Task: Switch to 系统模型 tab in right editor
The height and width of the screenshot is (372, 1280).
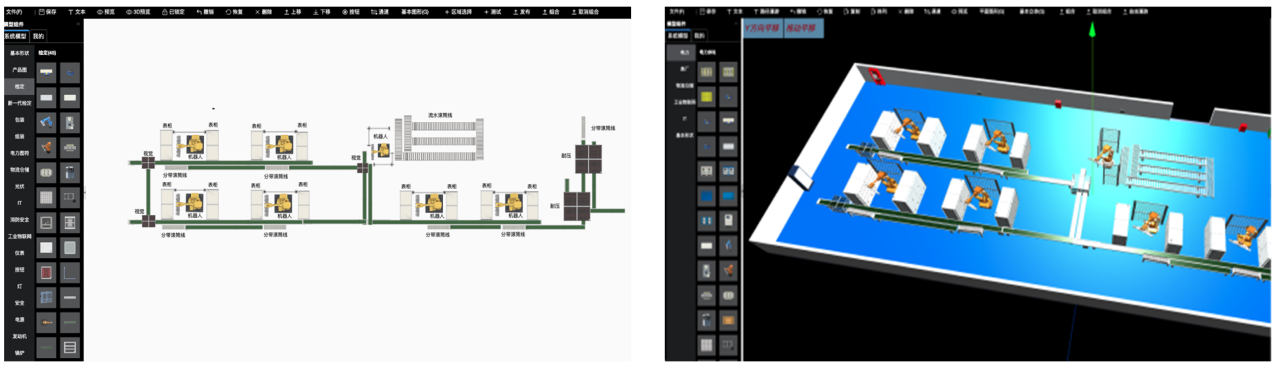Action: pos(679,36)
